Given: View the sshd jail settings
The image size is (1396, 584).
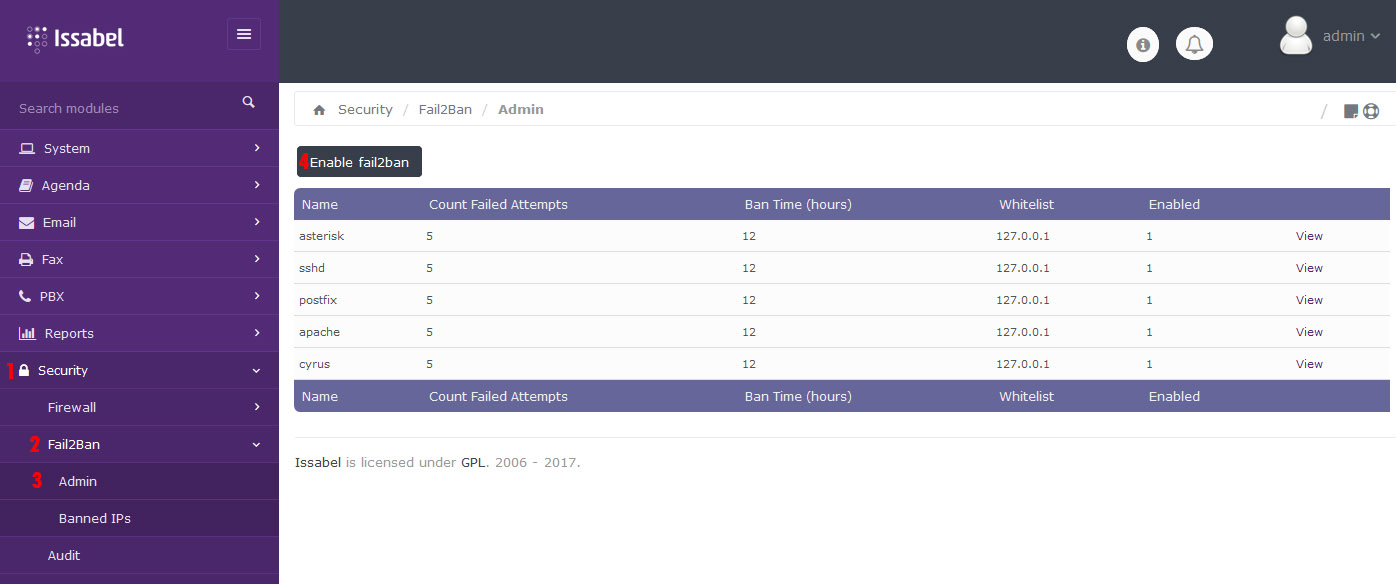Looking at the screenshot, I should tap(1309, 268).
